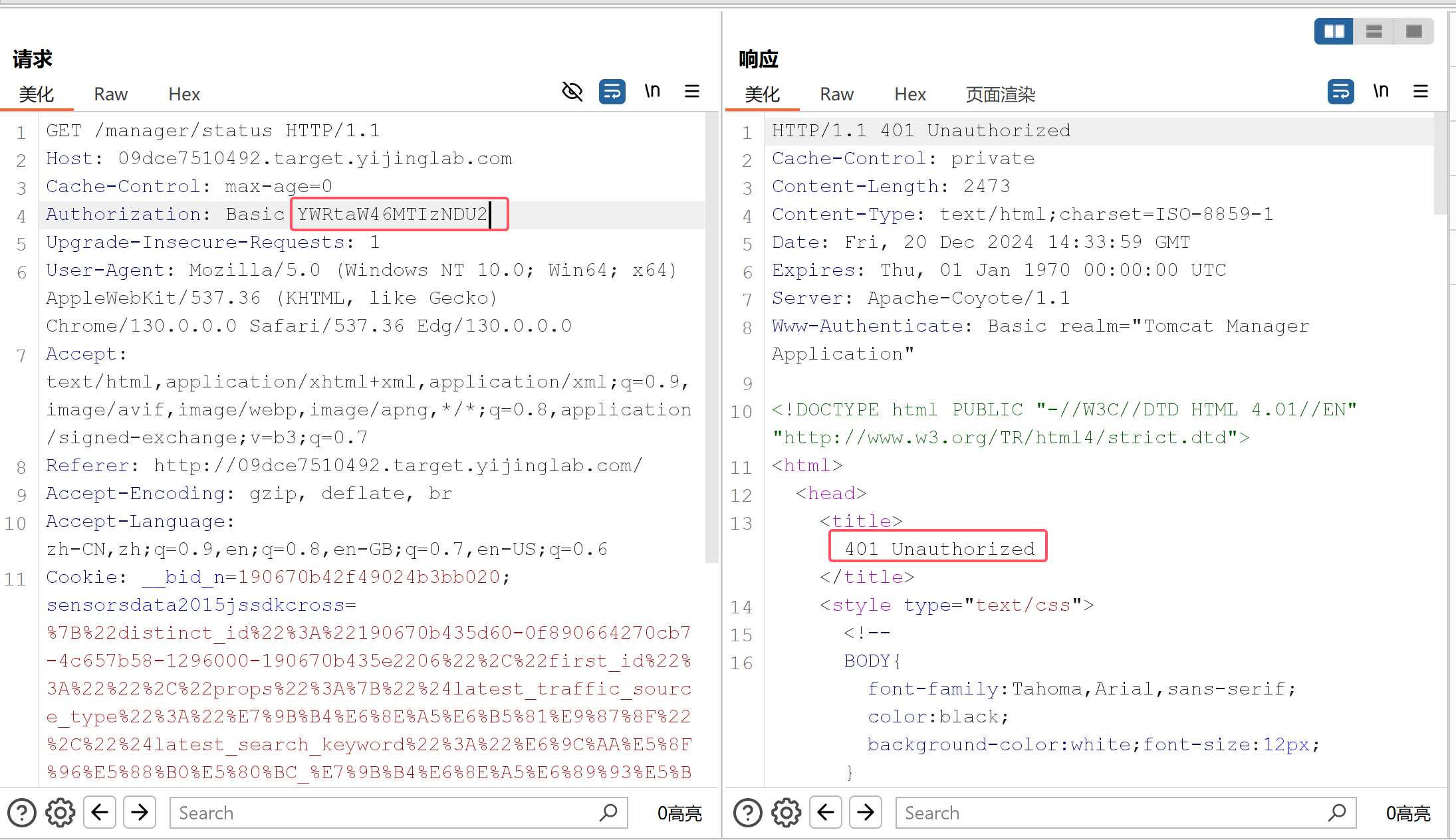Go to next match in request search
Viewport: 1456px width, 840px height.
coord(140,812)
